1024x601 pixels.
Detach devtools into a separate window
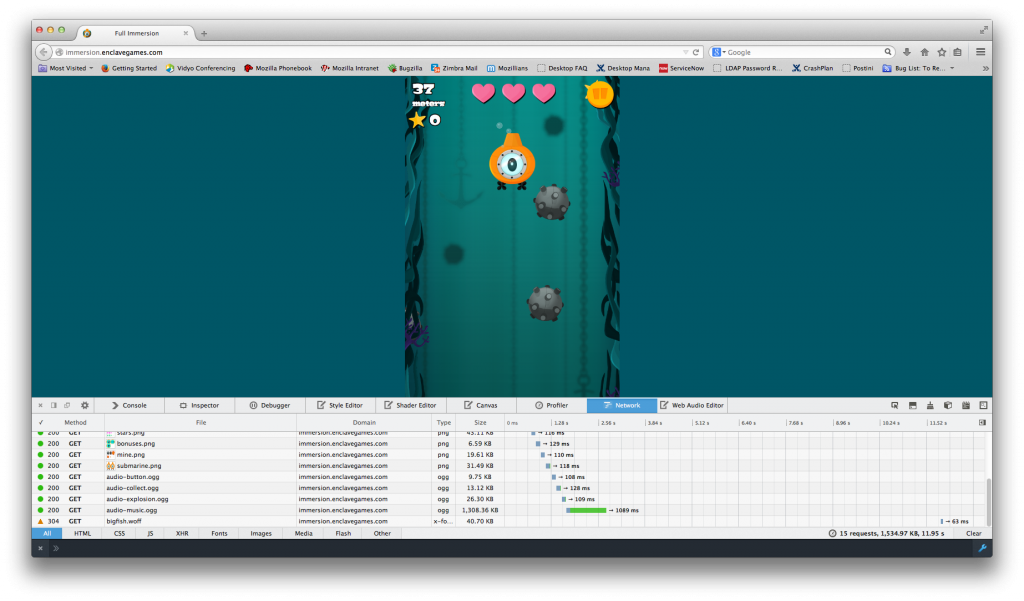pyautogui.click(x=67, y=405)
